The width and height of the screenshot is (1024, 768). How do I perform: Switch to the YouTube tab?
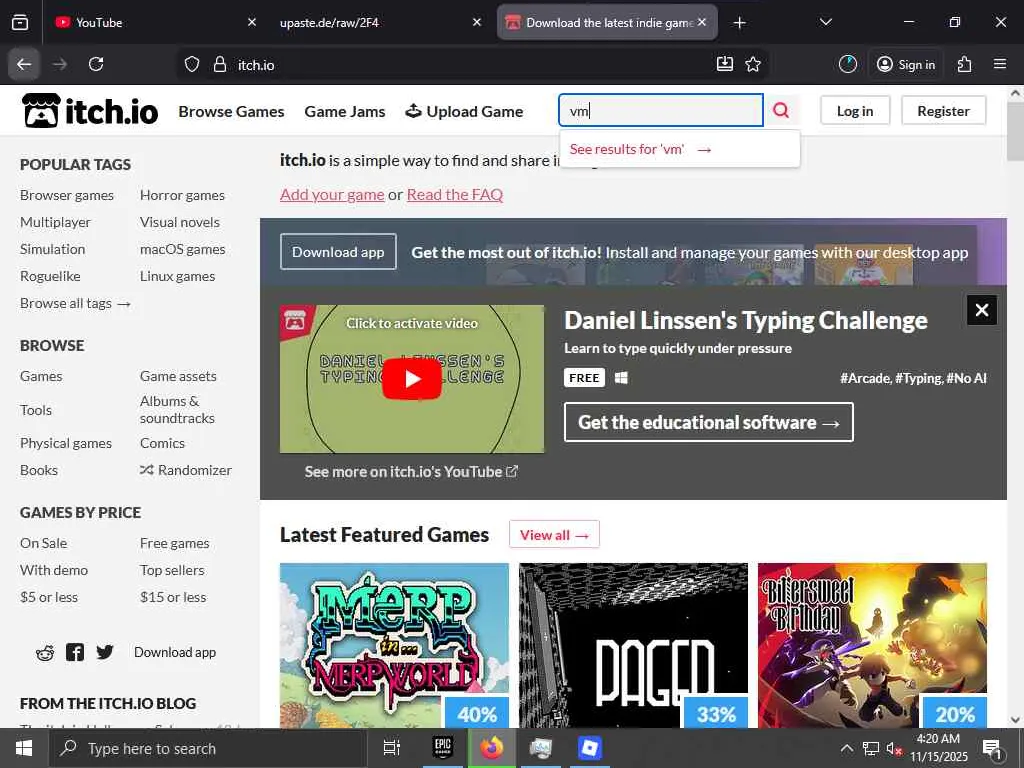click(x=147, y=23)
